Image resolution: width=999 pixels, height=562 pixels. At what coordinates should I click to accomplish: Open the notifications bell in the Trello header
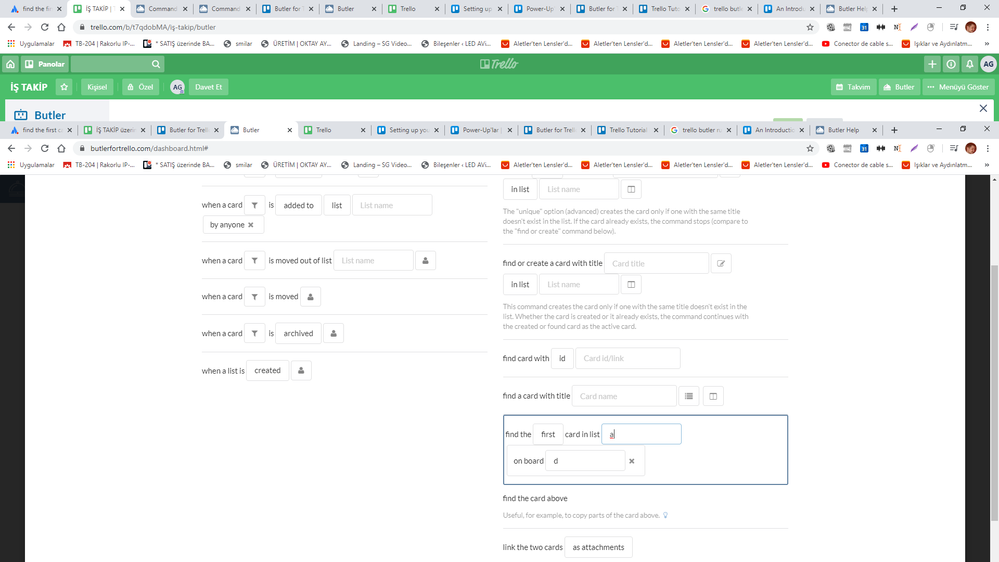click(x=969, y=64)
